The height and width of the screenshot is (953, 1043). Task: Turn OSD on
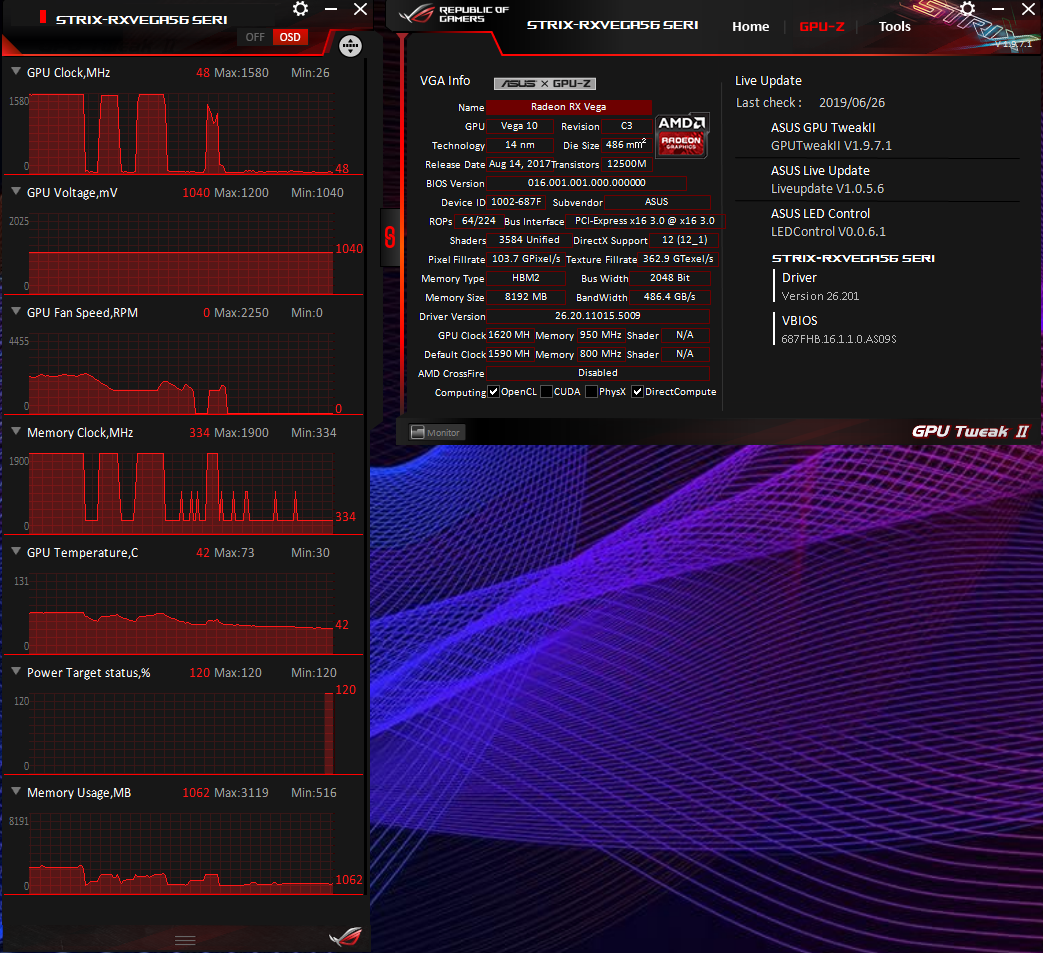[x=290, y=37]
